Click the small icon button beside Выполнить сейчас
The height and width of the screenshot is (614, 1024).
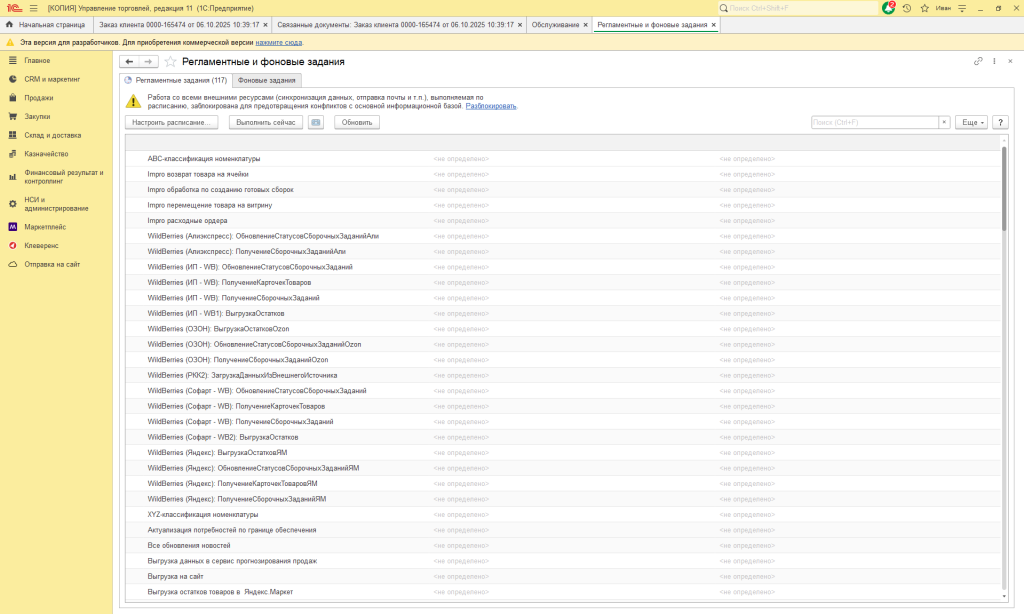pyautogui.click(x=316, y=122)
